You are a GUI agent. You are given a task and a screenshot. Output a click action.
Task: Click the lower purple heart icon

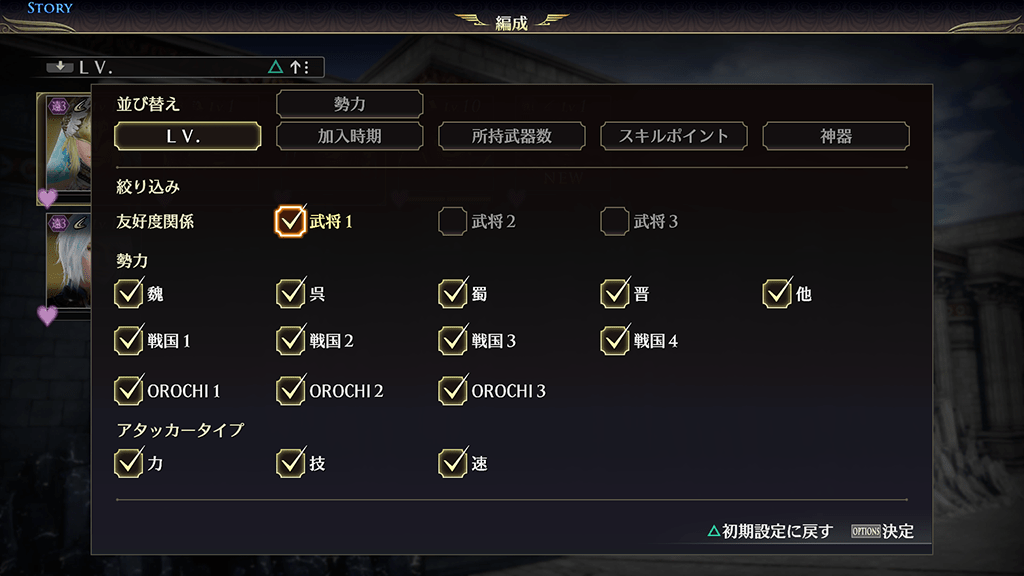click(x=47, y=316)
